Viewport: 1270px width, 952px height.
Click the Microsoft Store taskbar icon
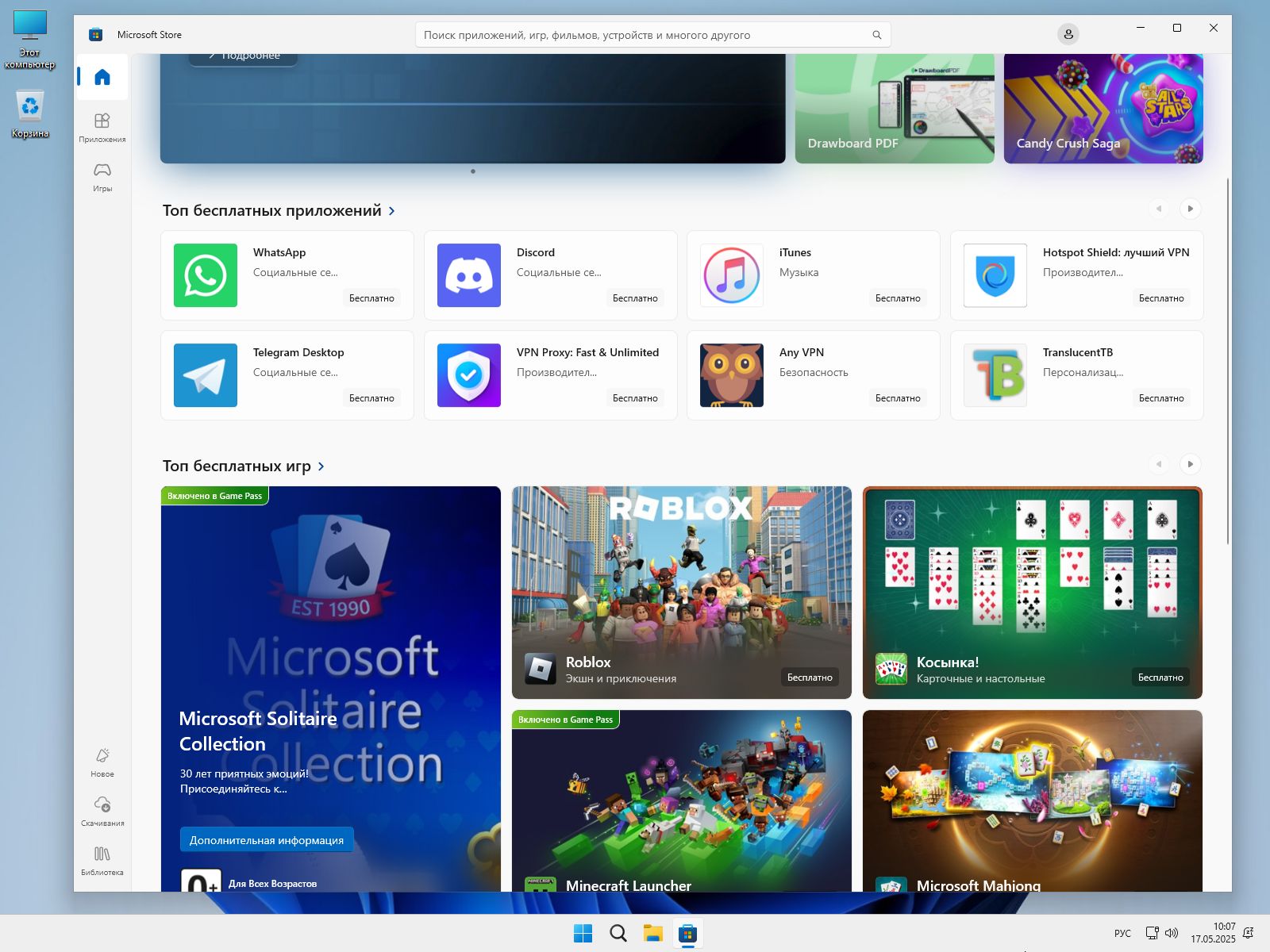click(x=688, y=933)
